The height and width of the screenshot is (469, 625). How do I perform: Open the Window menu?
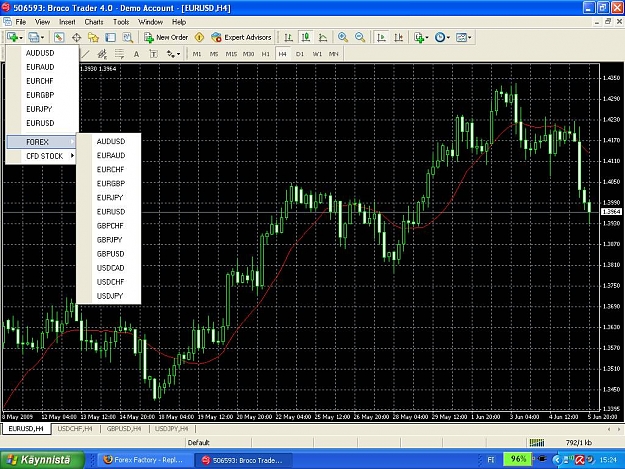(x=150, y=22)
